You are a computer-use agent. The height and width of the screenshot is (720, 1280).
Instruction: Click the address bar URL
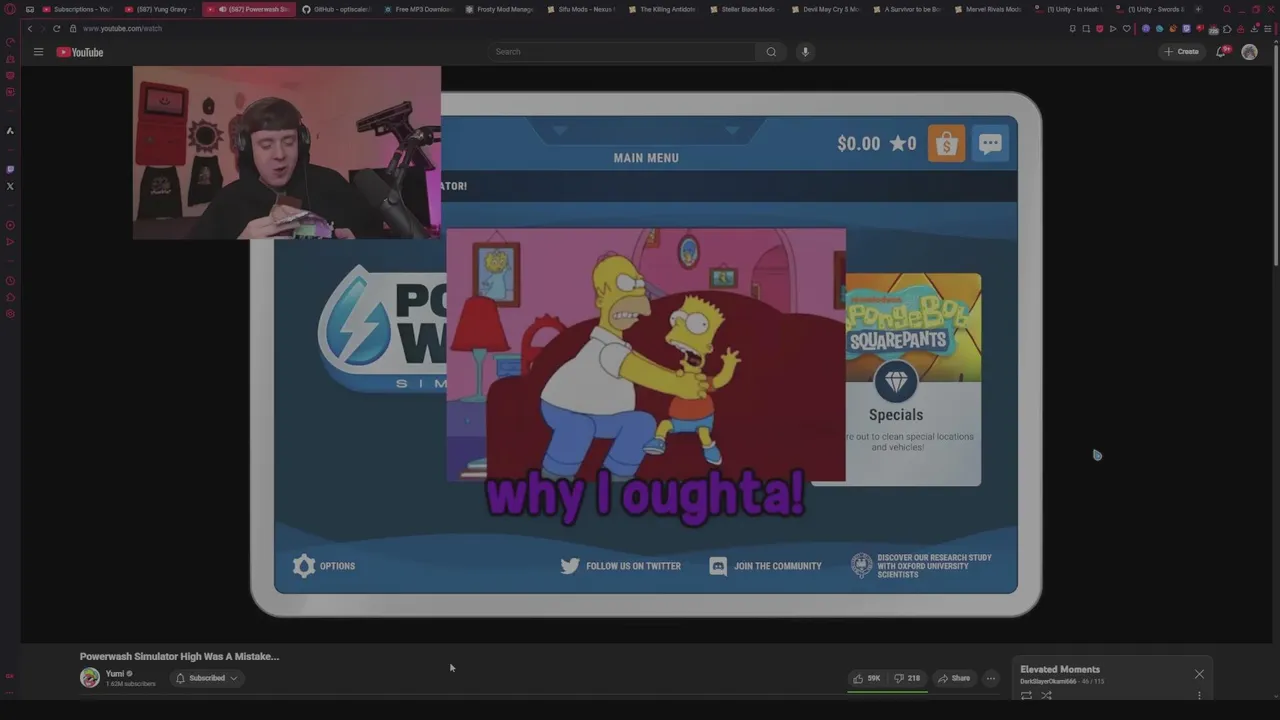pos(122,29)
